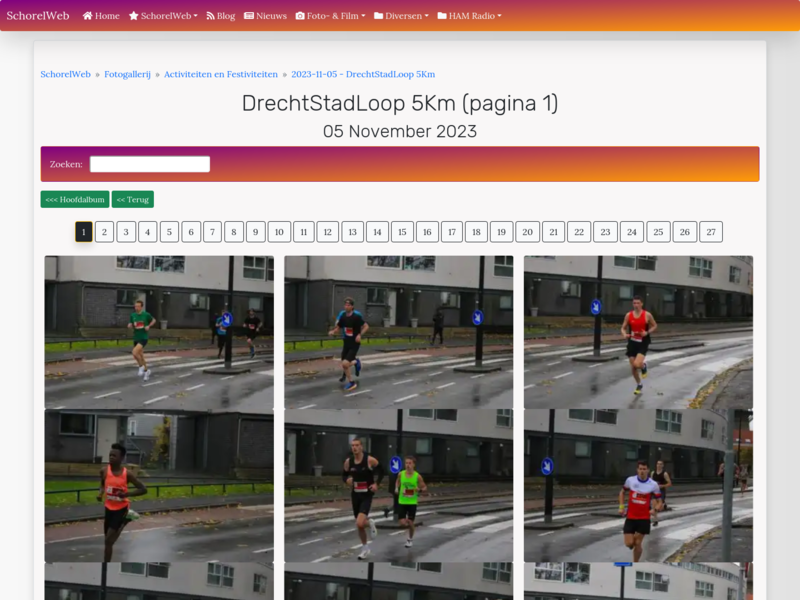Go to pagination page 4

click(147, 232)
